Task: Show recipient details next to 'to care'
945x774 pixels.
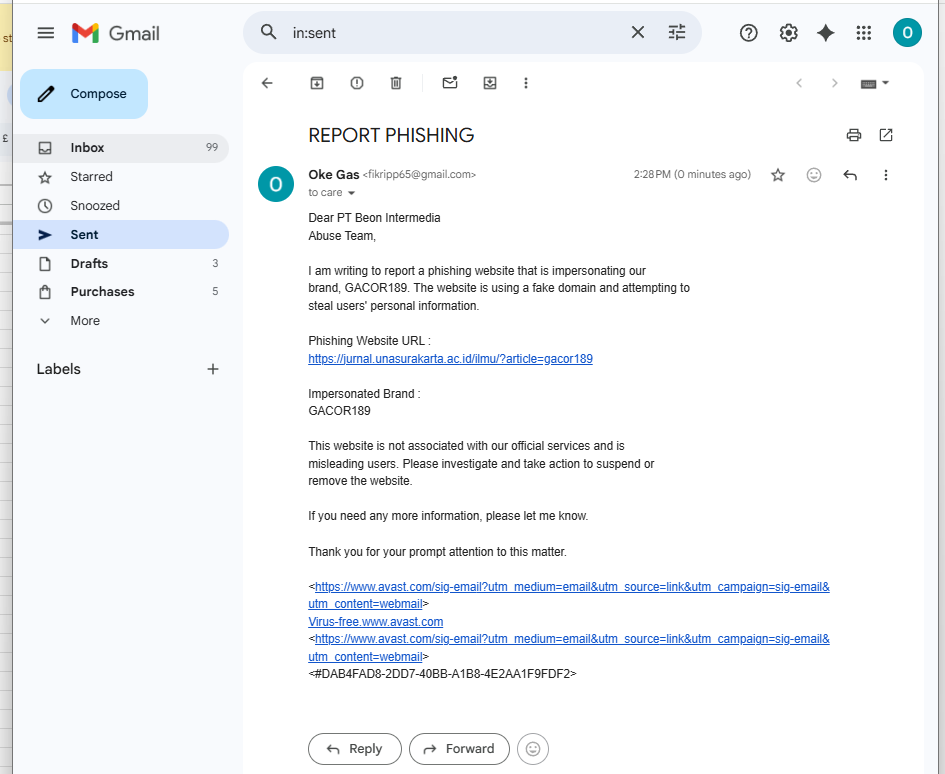Action: pos(351,193)
